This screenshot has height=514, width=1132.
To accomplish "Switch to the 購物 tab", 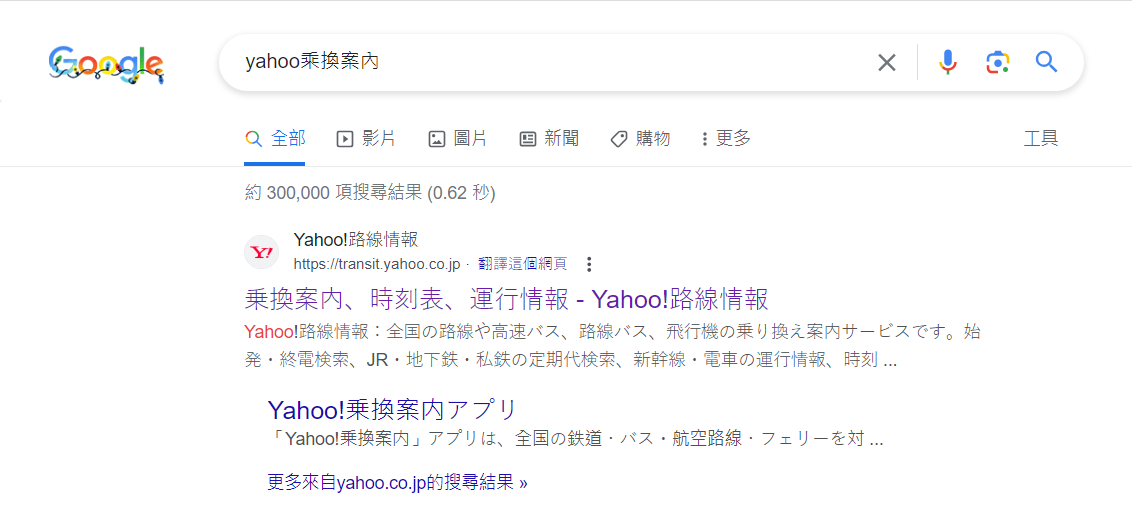I will [x=640, y=139].
